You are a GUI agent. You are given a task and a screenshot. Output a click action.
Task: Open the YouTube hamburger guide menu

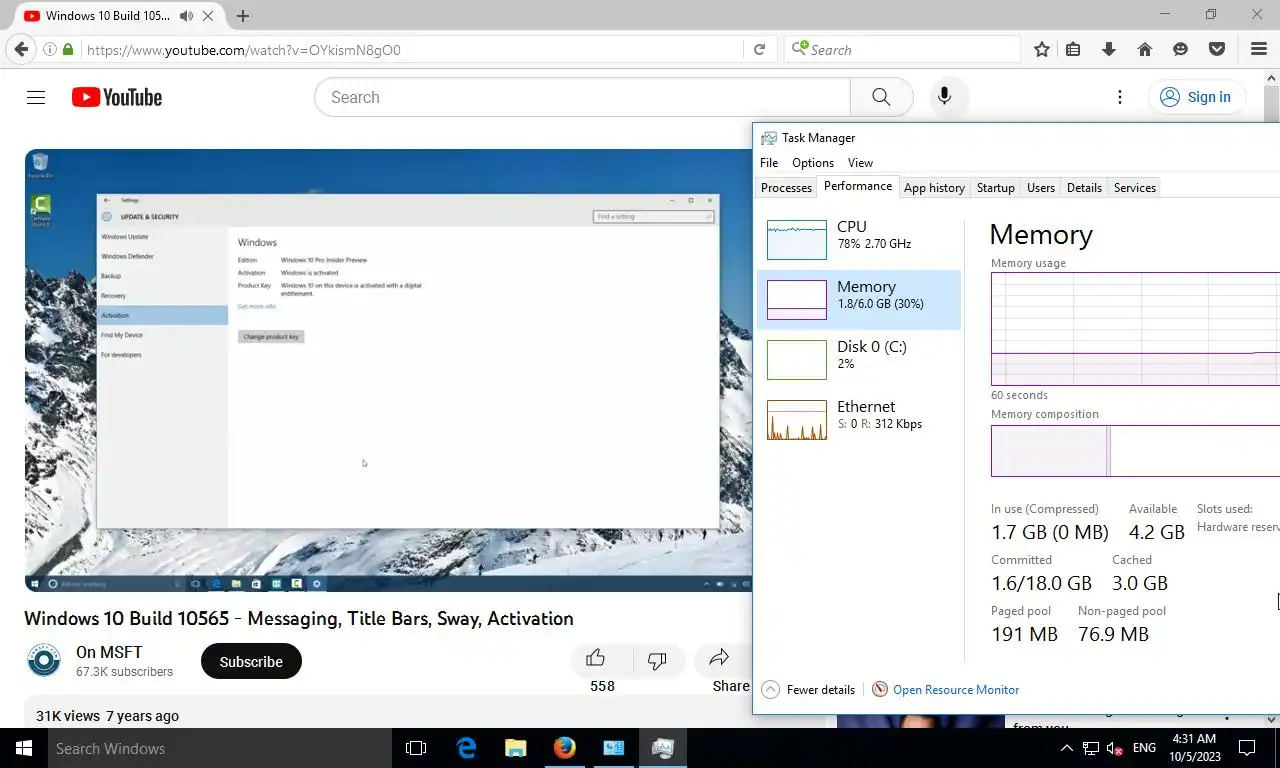pos(36,97)
